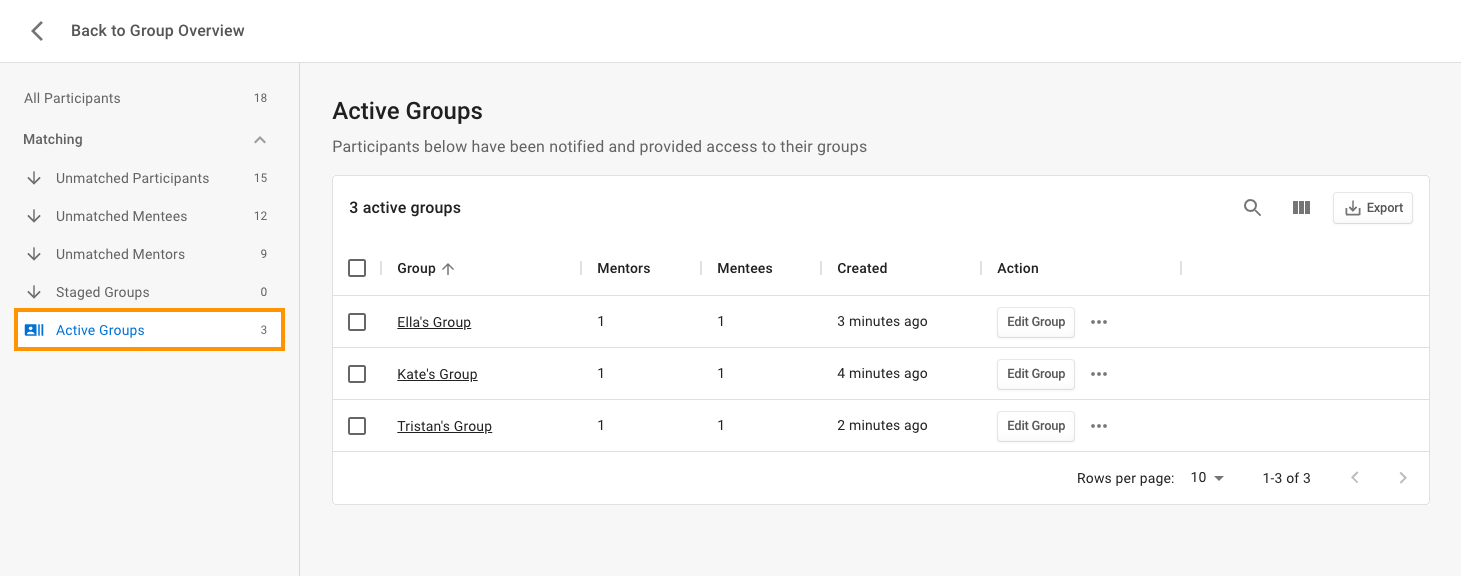
Task: Go to next page arrow
Action: pyautogui.click(x=1403, y=478)
